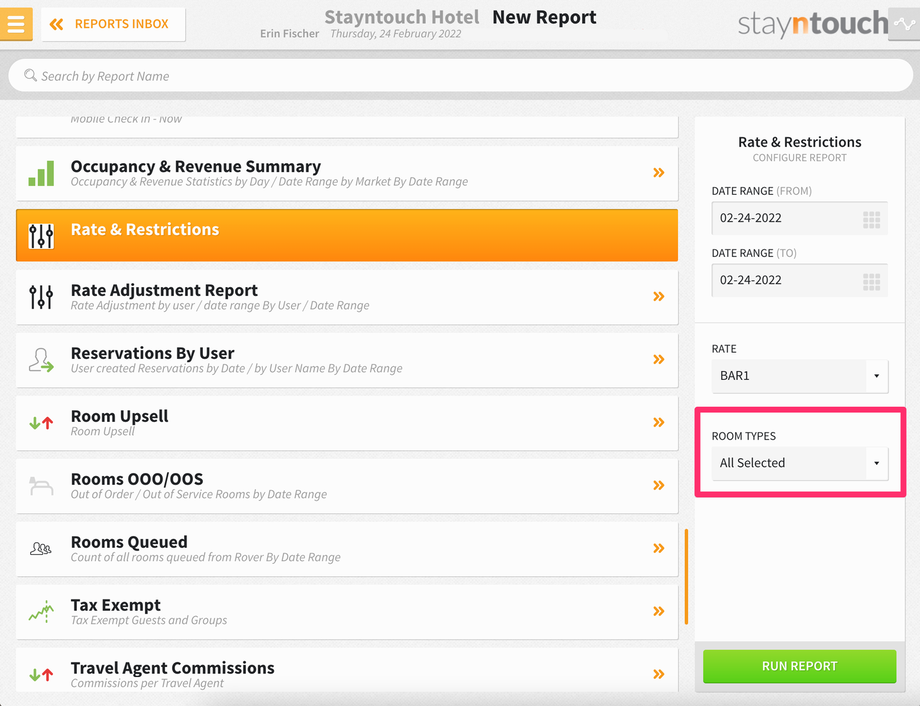
Task: Expand the Room Upsell chevron
Action: [x=659, y=422]
